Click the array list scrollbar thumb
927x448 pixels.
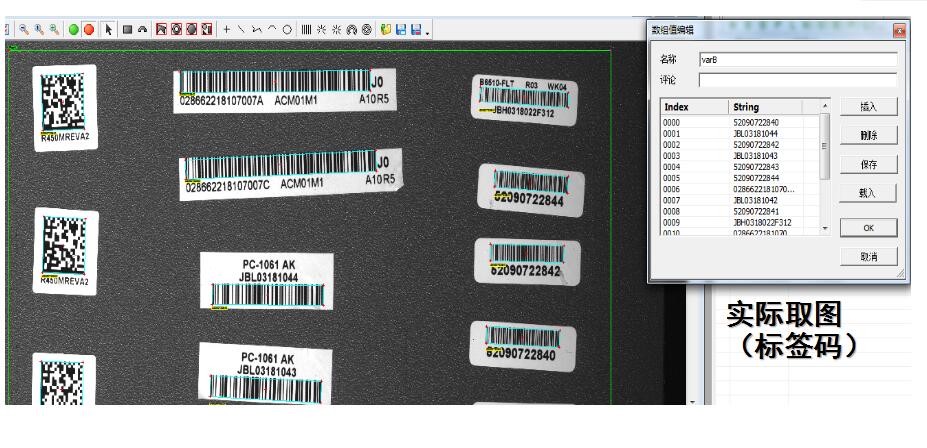[x=825, y=146]
